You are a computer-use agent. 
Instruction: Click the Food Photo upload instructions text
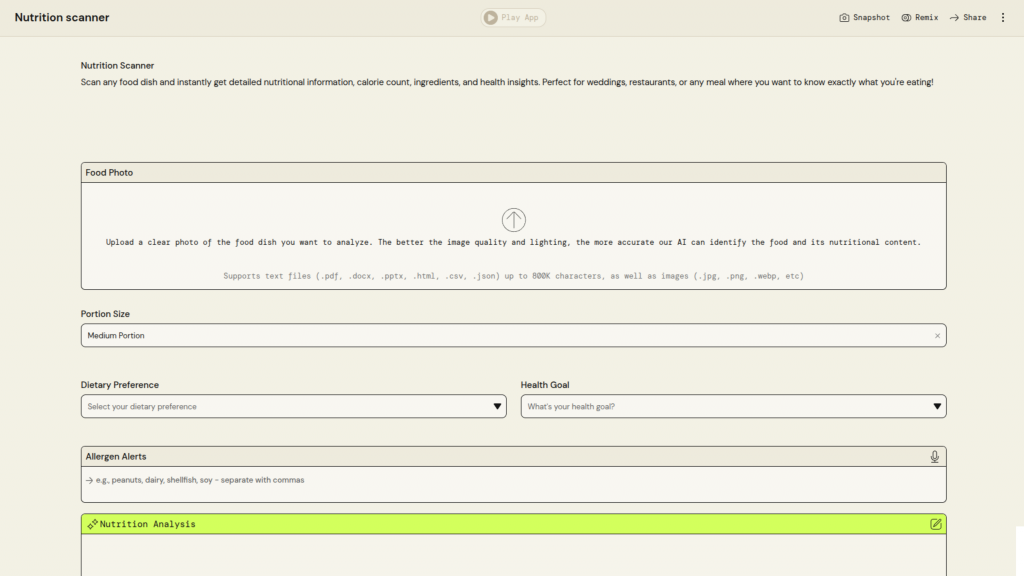pos(513,243)
